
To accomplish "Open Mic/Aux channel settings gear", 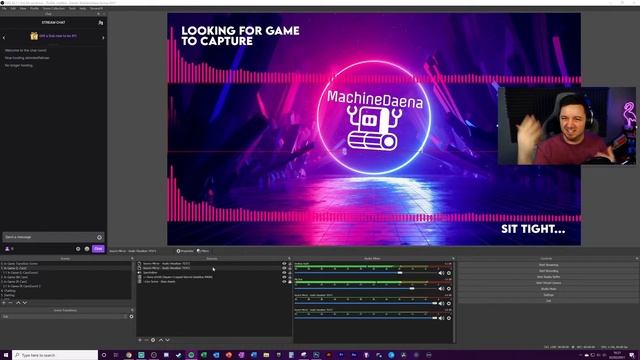I will 449,289.
